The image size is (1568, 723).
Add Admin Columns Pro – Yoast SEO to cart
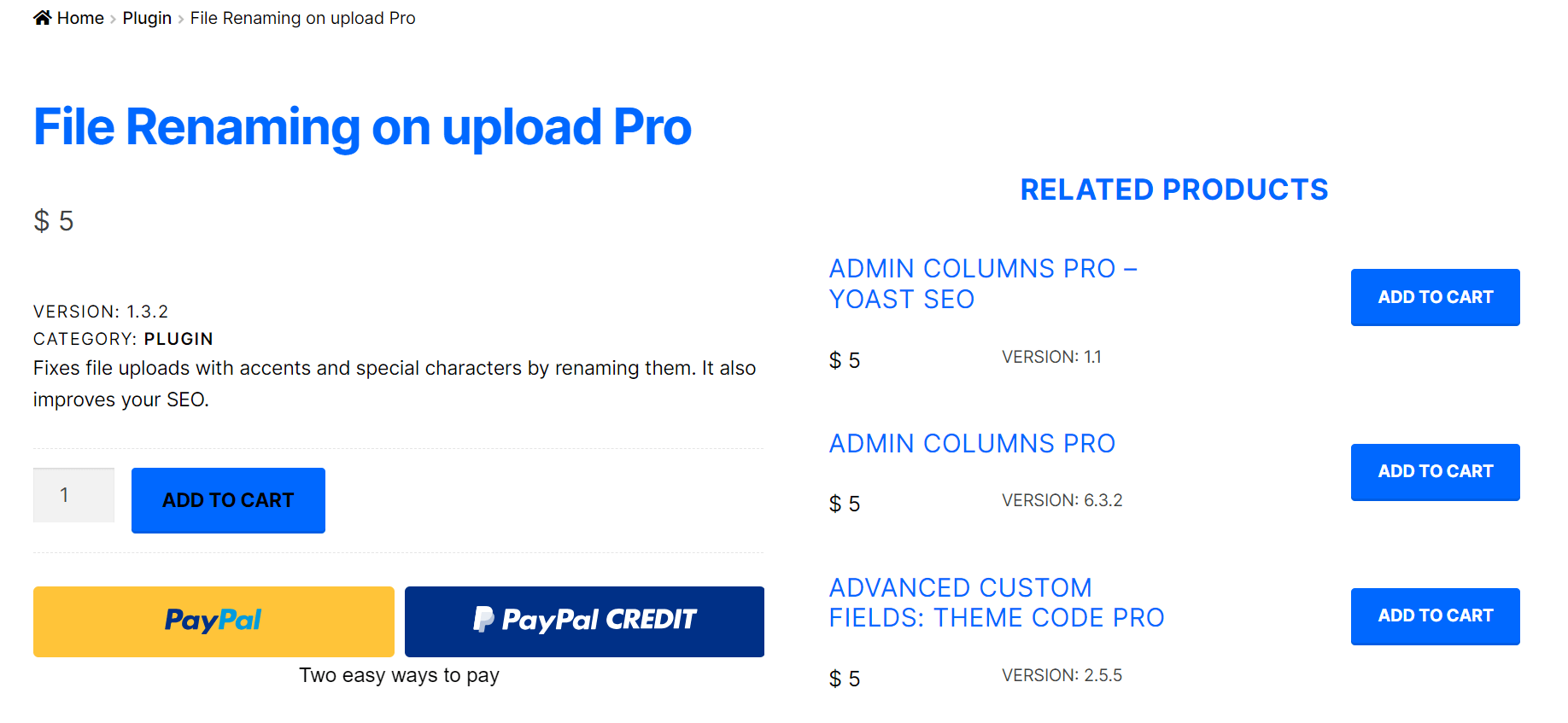click(x=1435, y=297)
